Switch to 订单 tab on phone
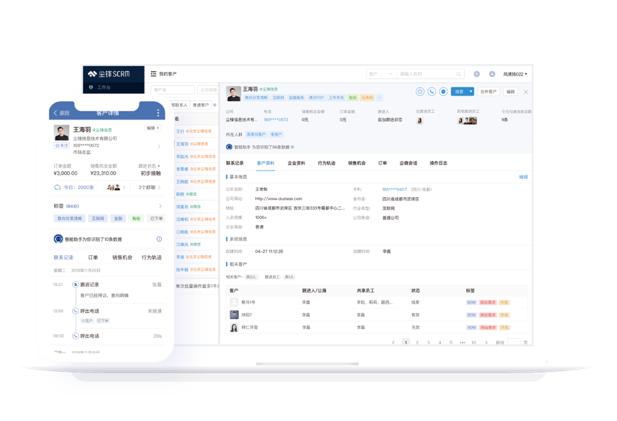The height and width of the screenshot is (421, 617). pos(93,257)
